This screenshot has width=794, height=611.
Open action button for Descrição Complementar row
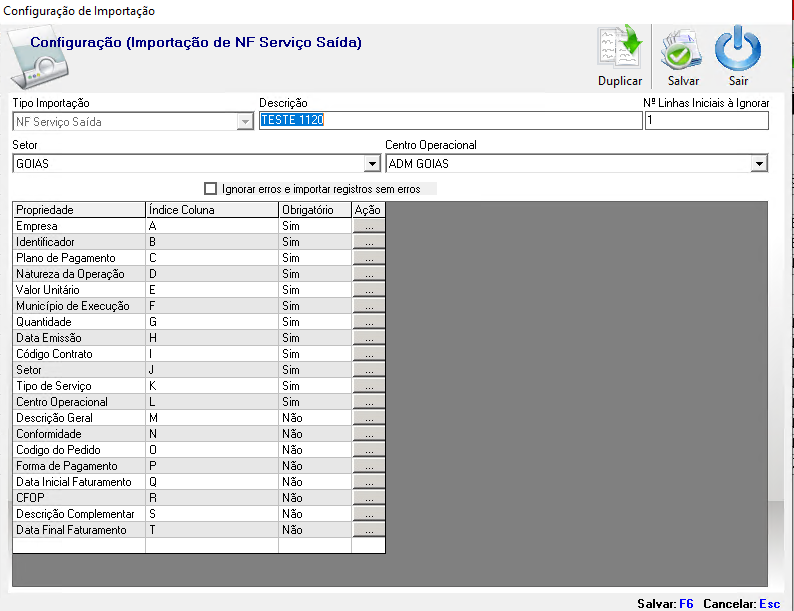(369, 514)
